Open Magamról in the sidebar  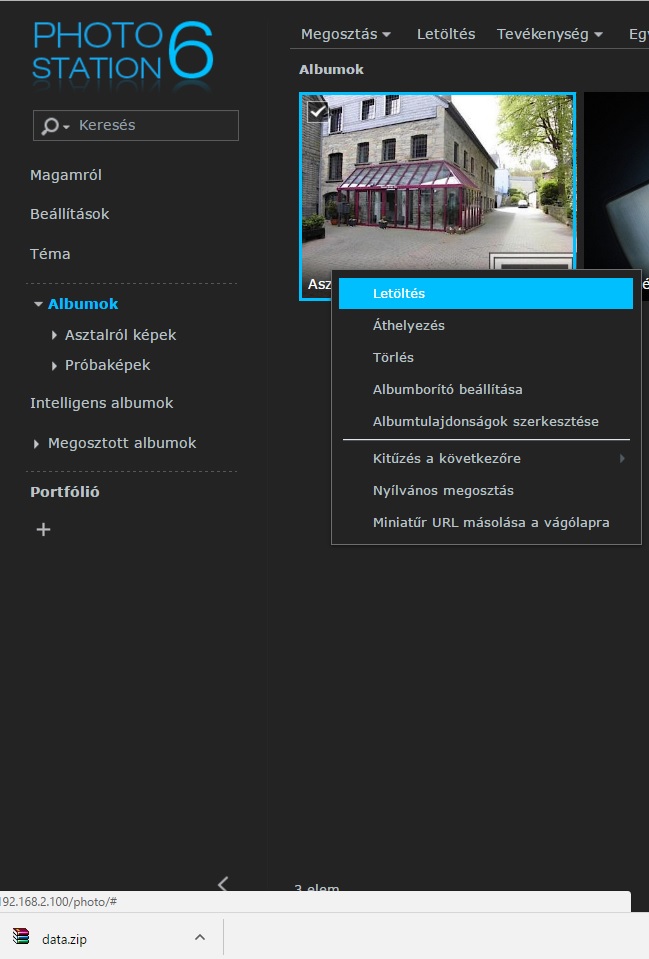66,176
